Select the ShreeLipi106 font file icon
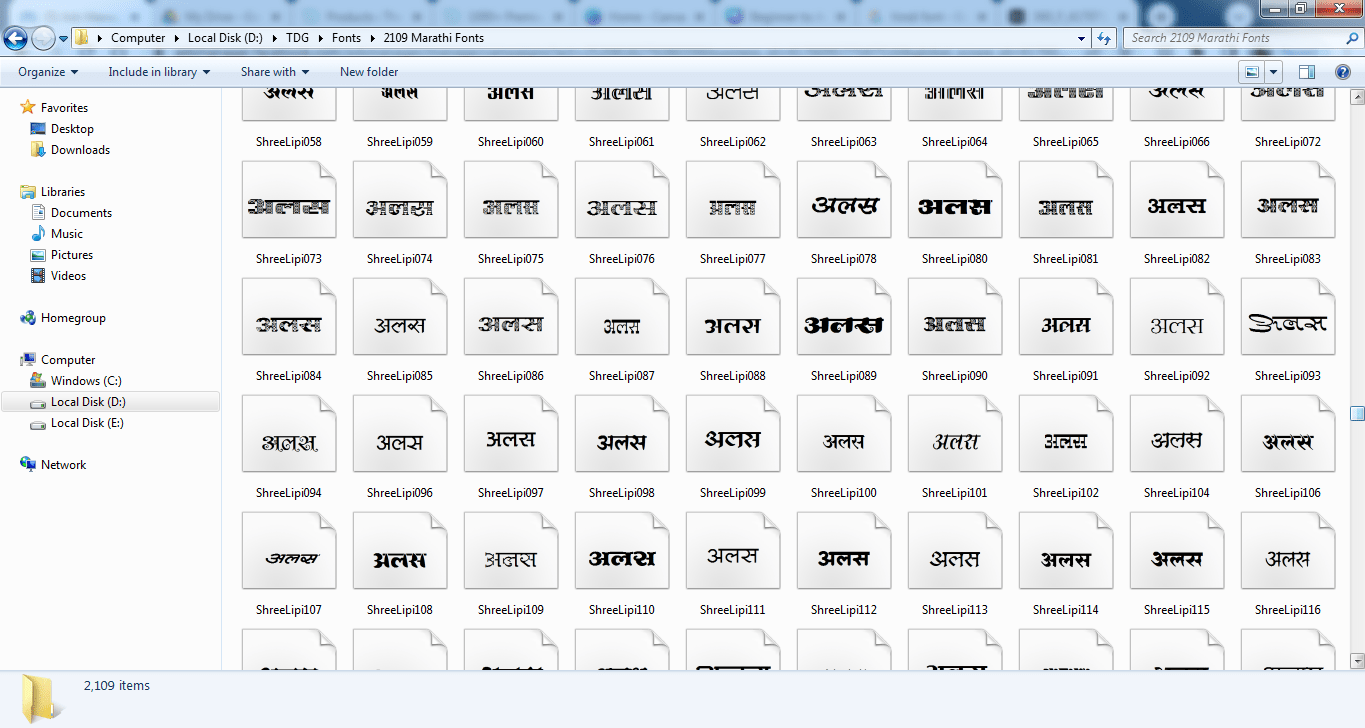 [1288, 434]
